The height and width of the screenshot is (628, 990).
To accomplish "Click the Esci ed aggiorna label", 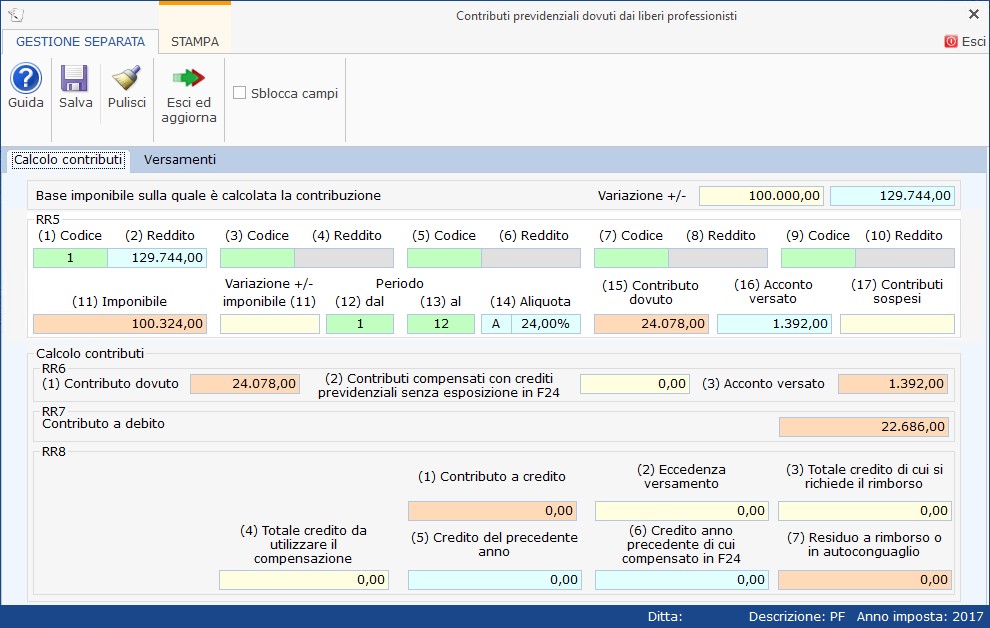I will point(189,110).
